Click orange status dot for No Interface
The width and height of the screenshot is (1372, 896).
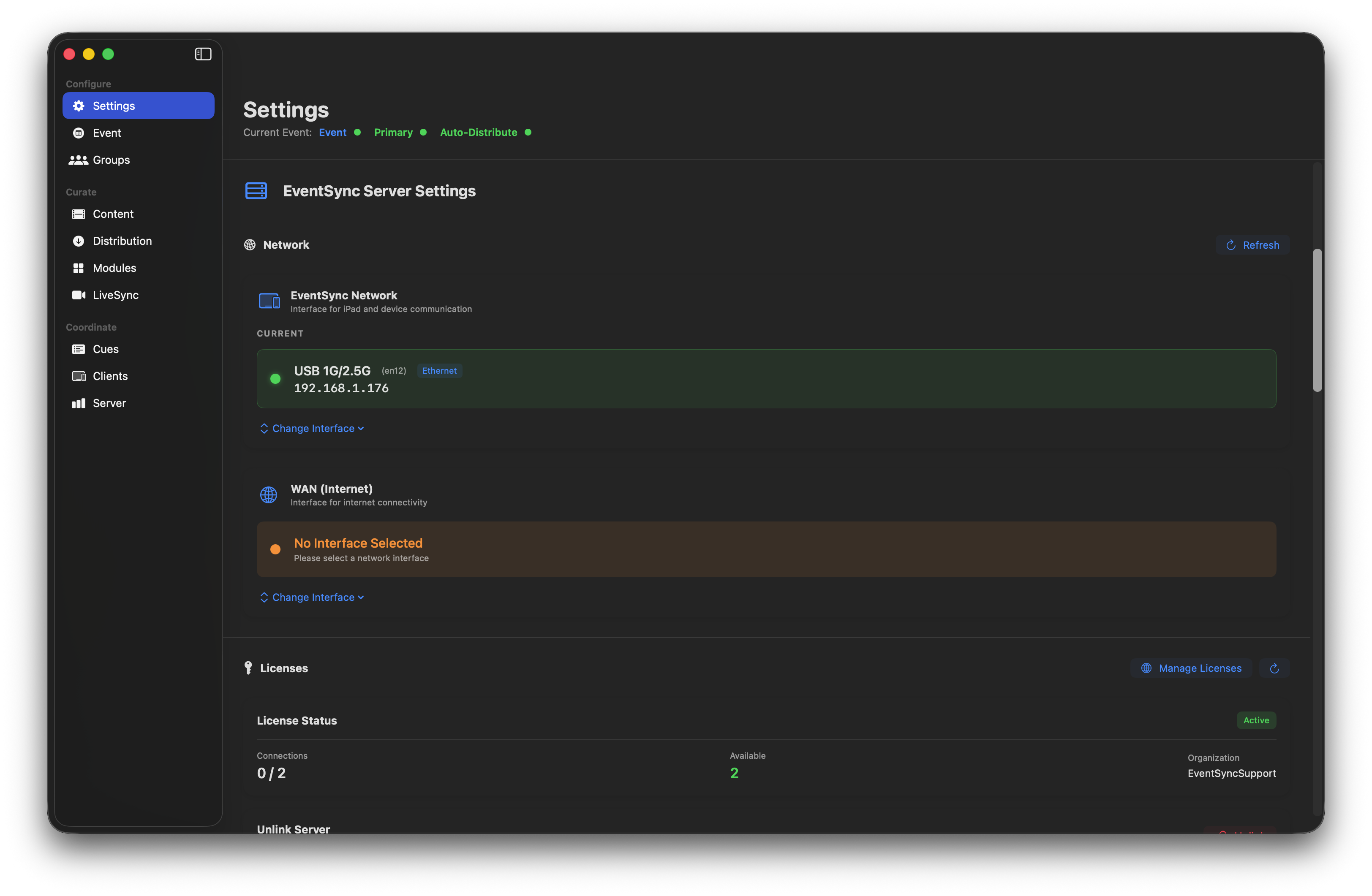pos(275,549)
